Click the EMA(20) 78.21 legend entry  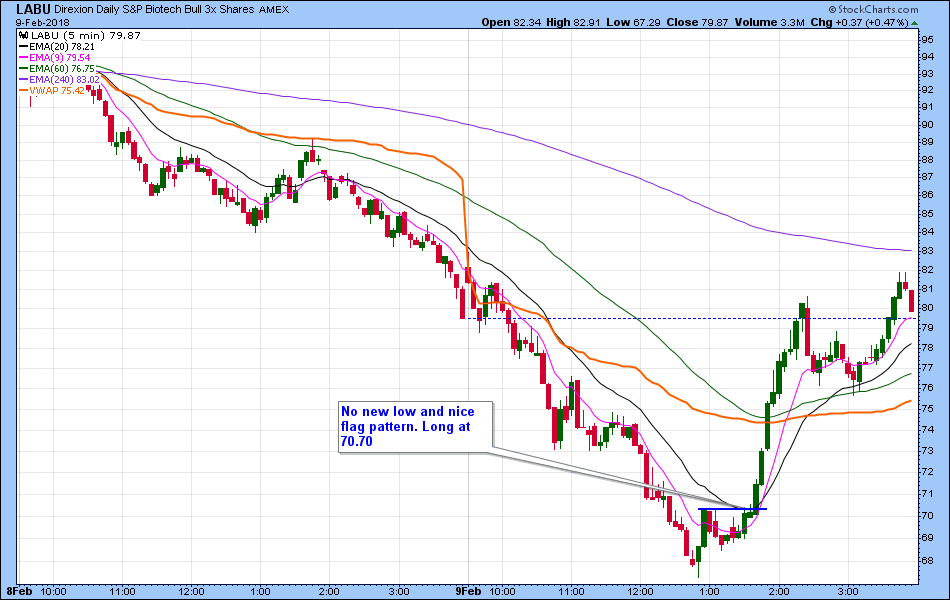coord(56,46)
